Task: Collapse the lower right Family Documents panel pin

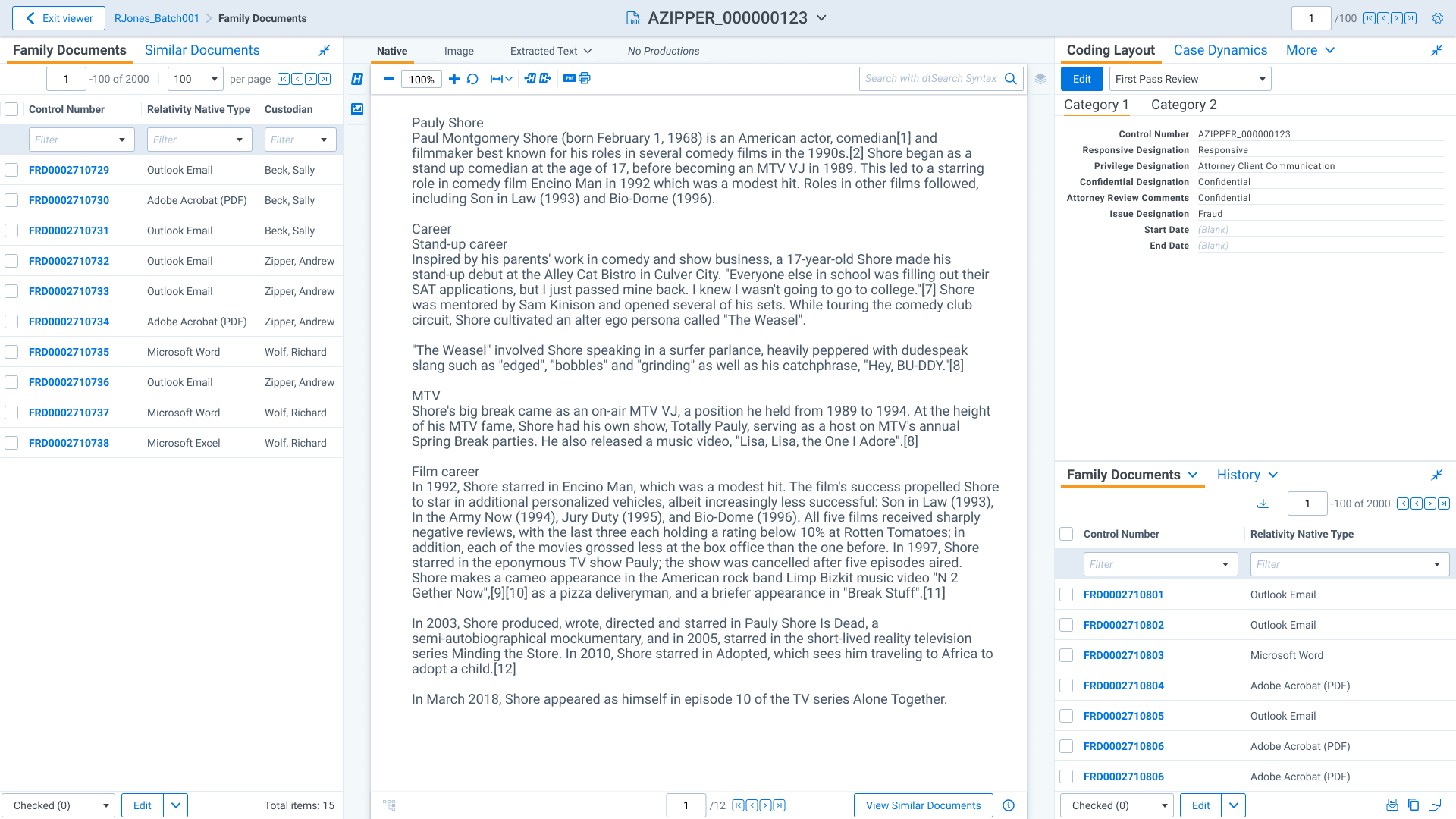Action: point(1436,475)
